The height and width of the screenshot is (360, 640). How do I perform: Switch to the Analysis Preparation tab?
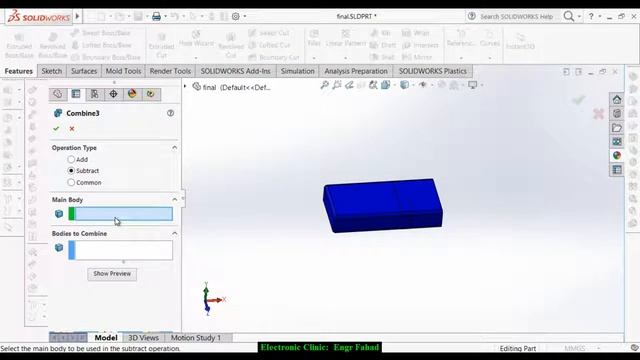click(356, 71)
